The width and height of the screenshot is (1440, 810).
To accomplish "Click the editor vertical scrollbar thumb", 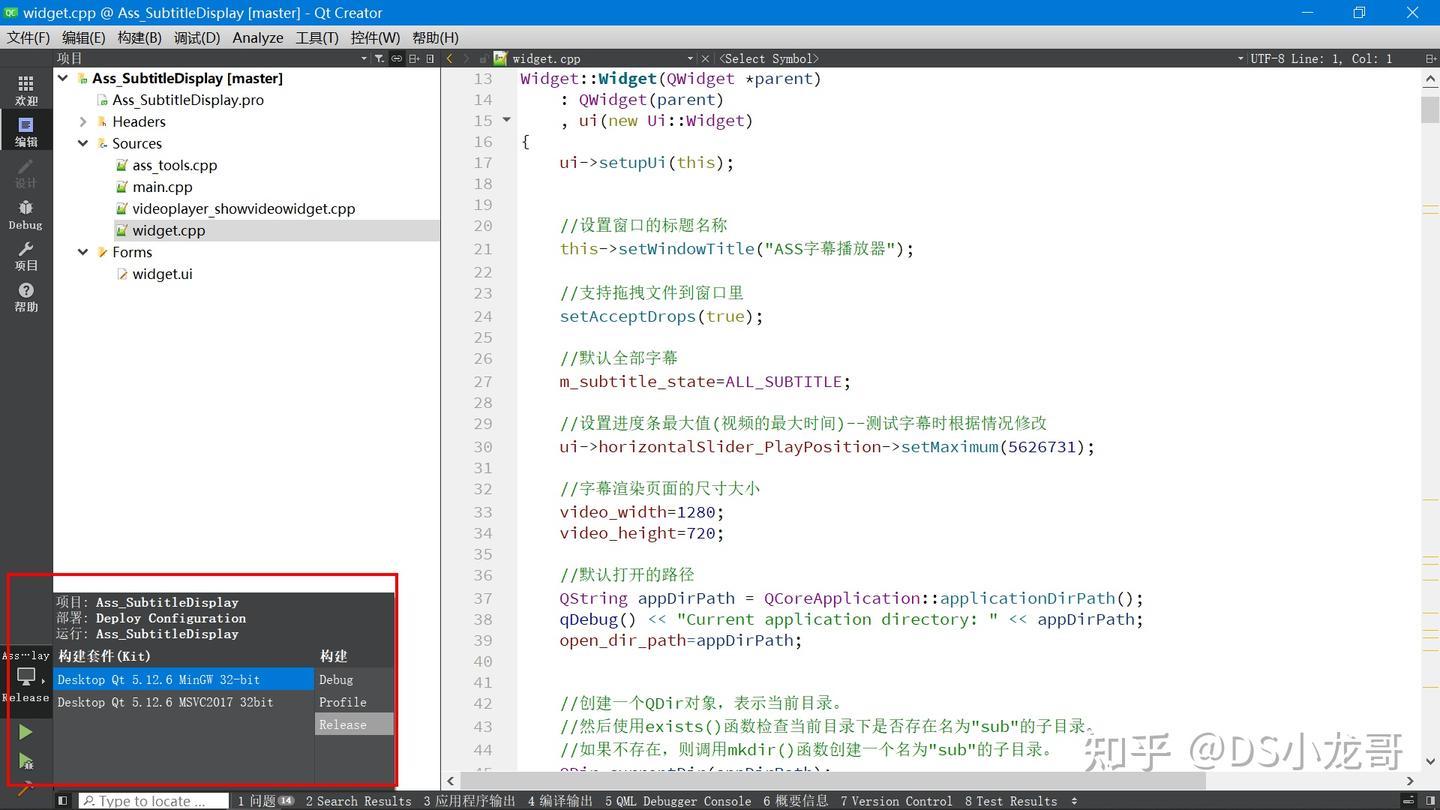I will [1430, 109].
